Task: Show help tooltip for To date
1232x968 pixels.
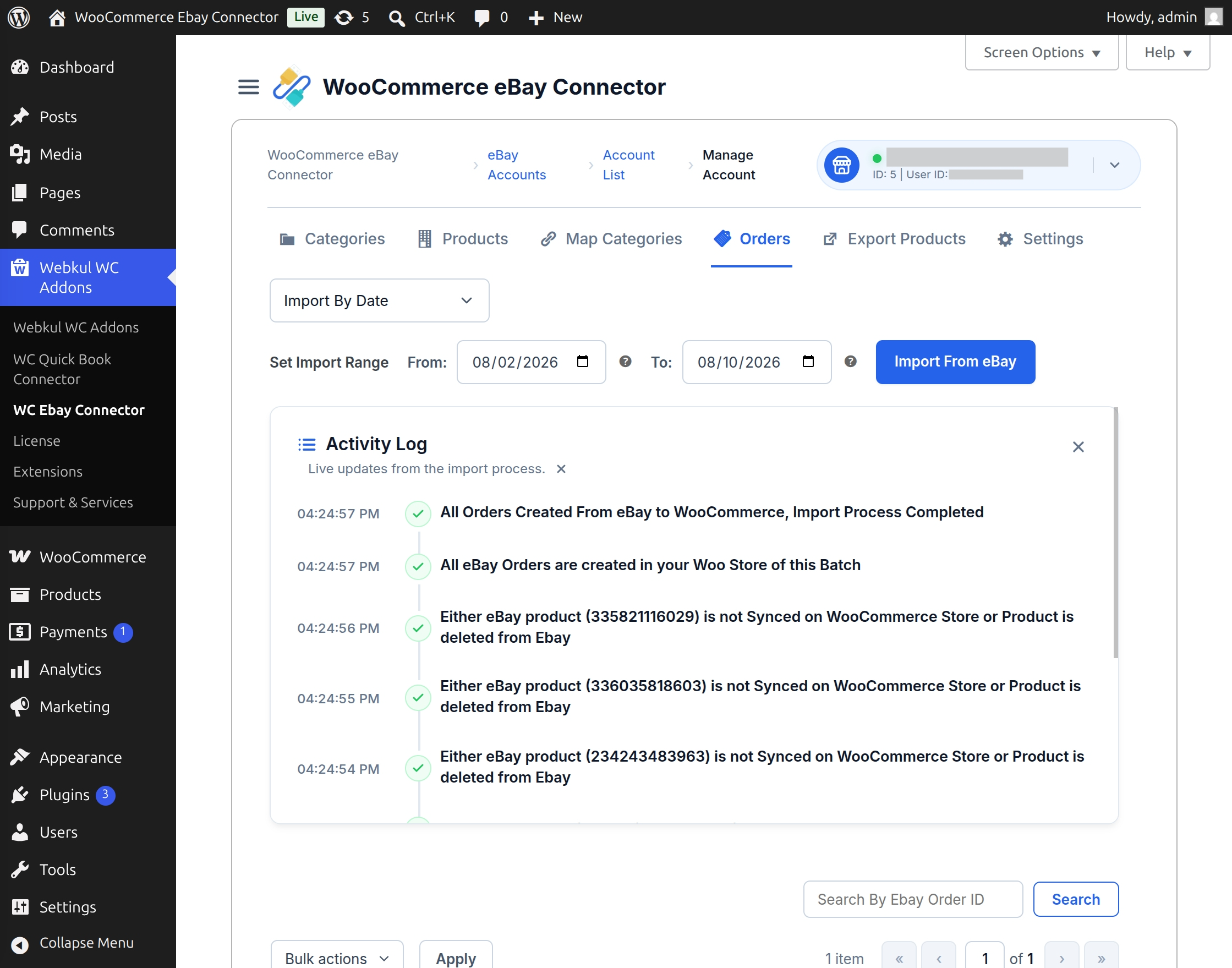Action: 850,361
